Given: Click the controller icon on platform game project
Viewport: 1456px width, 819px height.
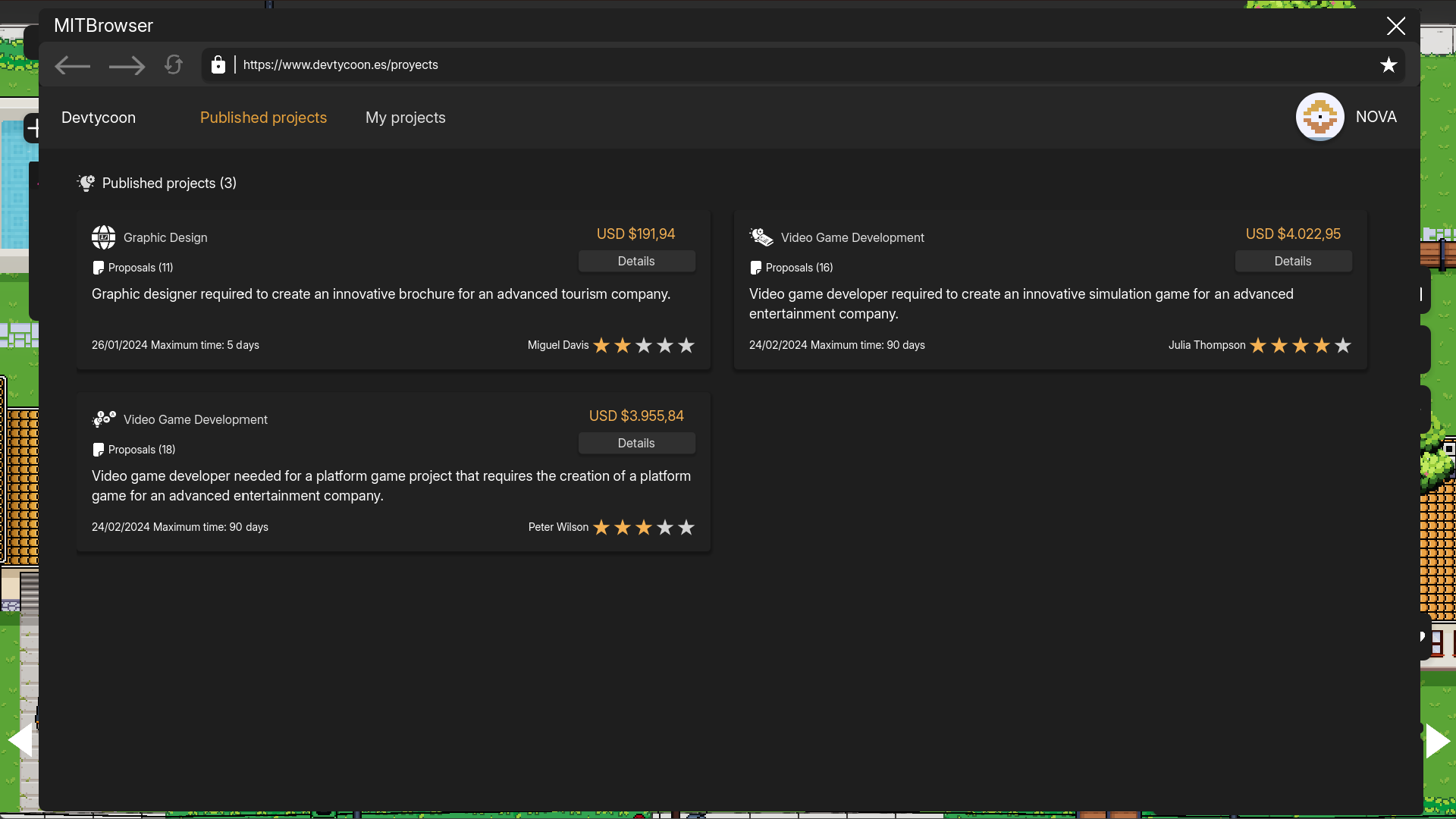Looking at the screenshot, I should (104, 419).
